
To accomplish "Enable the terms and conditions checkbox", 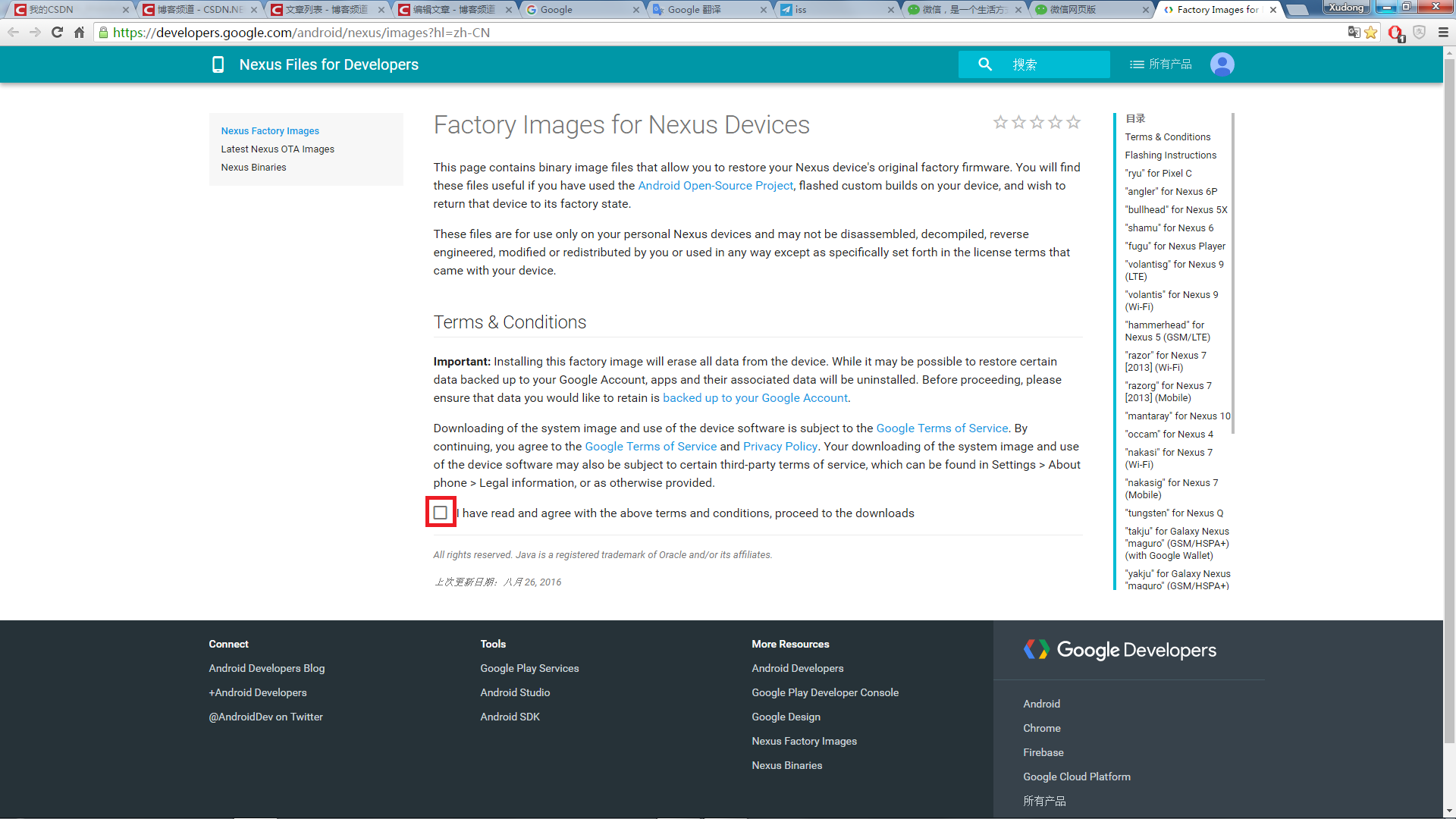I will [x=440, y=513].
